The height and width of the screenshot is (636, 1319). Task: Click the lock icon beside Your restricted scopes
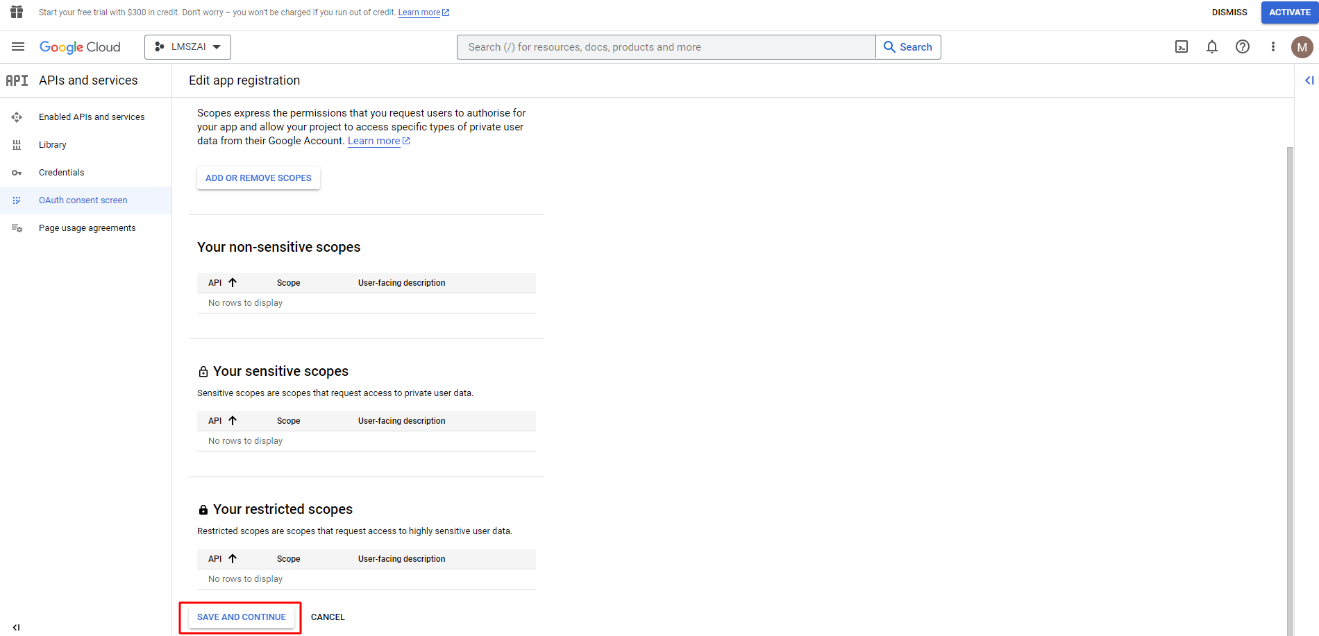click(x=203, y=510)
